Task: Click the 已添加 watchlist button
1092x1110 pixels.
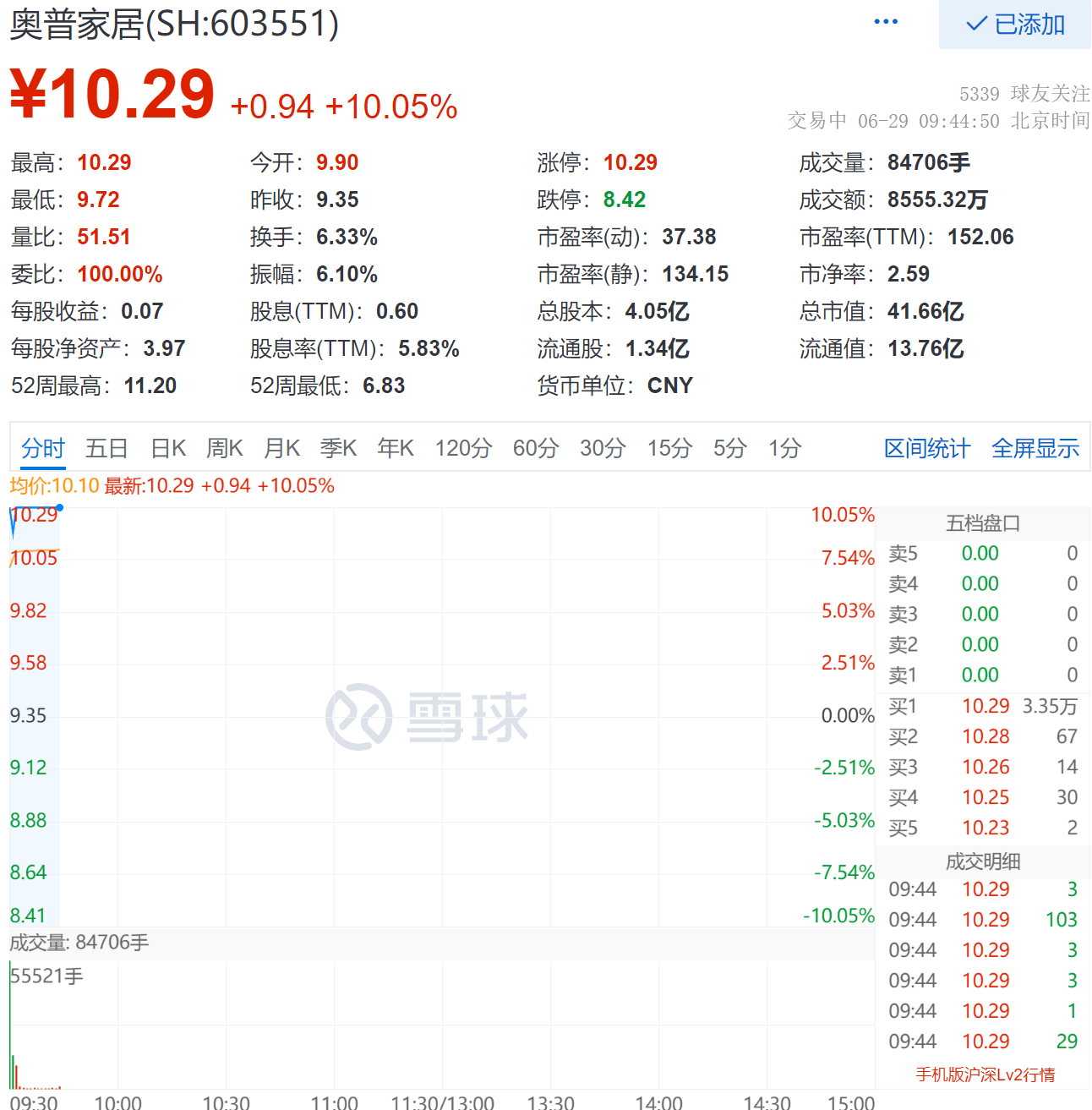Action: point(1014,25)
